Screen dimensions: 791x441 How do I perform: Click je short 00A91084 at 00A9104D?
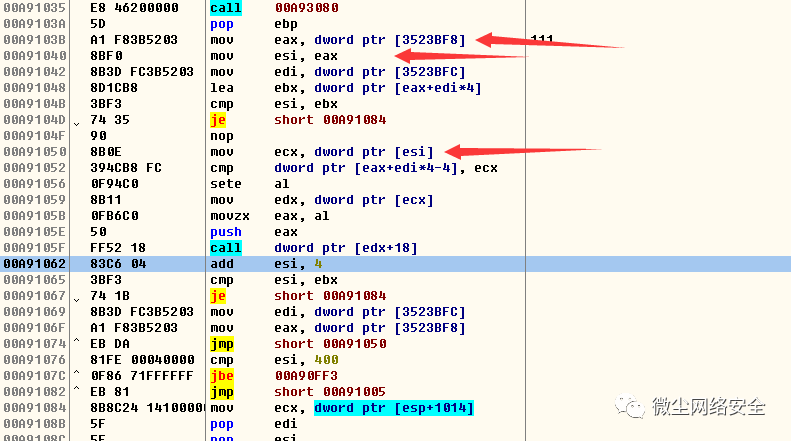click(298, 120)
